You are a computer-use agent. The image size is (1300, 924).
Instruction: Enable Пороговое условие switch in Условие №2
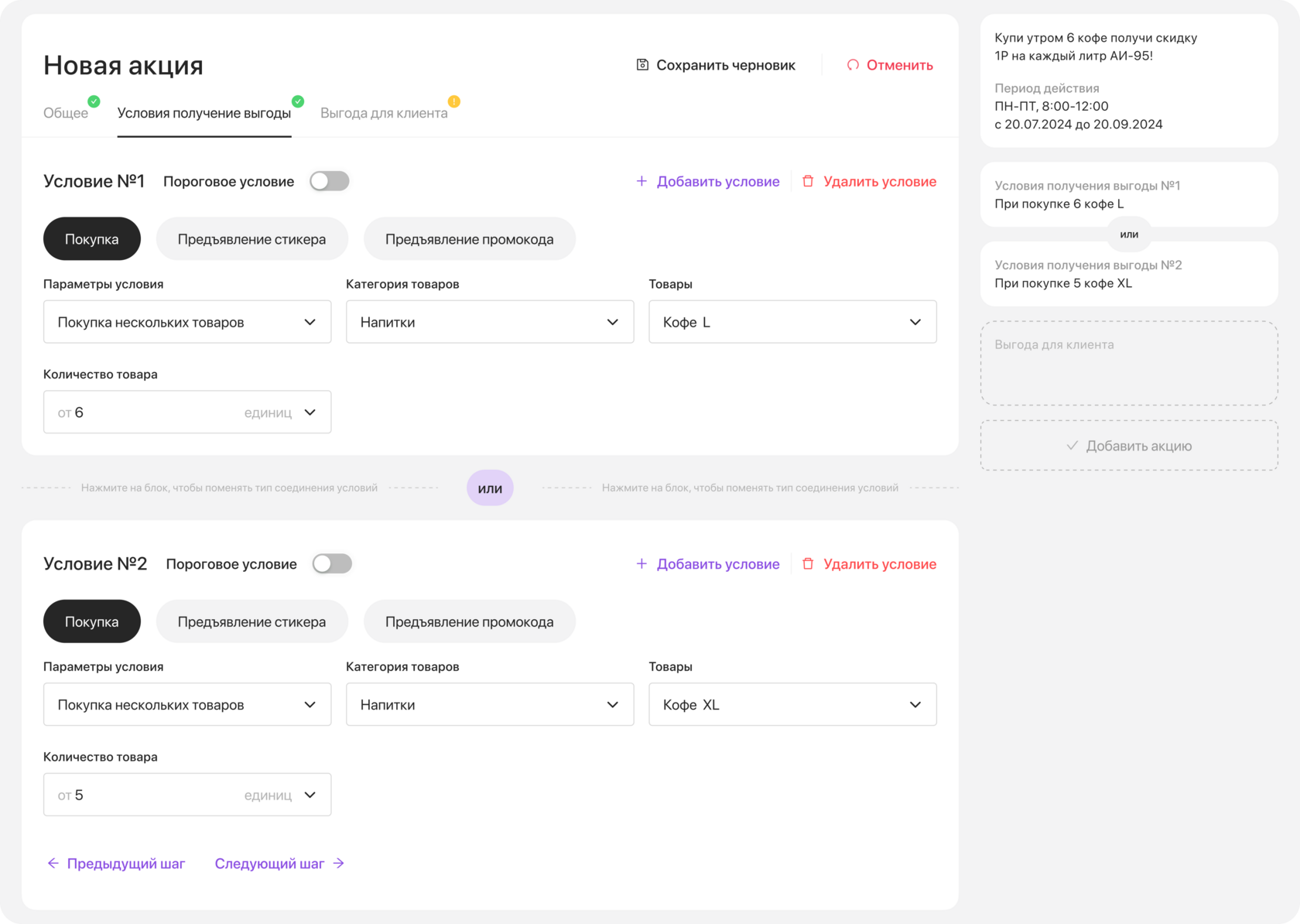pyautogui.click(x=333, y=564)
